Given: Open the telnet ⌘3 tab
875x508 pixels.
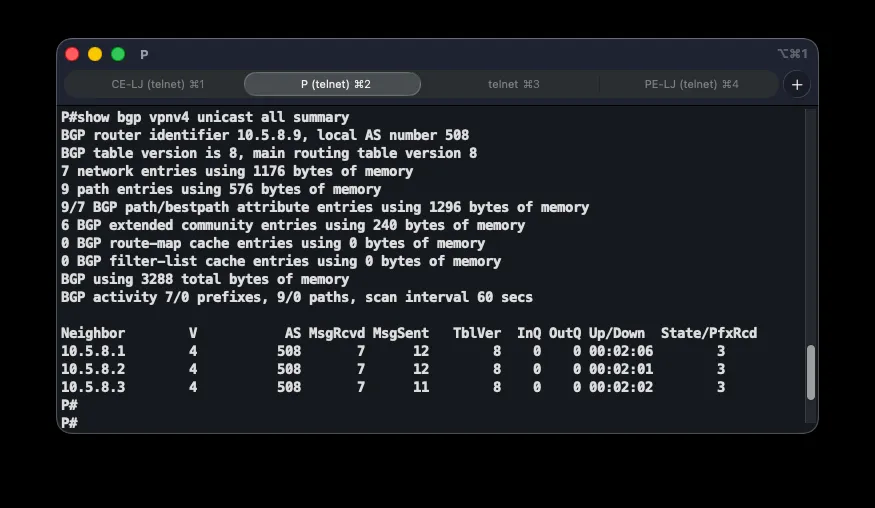Looking at the screenshot, I should click(513, 84).
